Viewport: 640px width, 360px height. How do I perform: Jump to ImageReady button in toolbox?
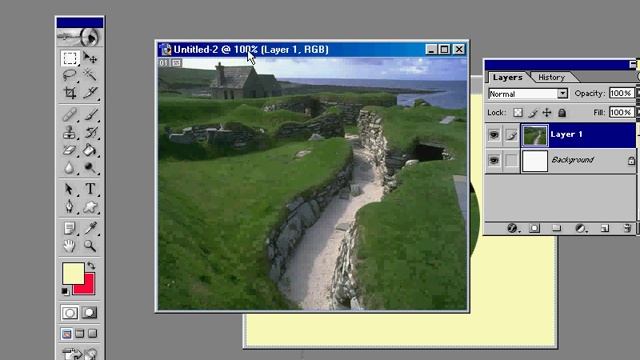pyautogui.click(x=80, y=353)
